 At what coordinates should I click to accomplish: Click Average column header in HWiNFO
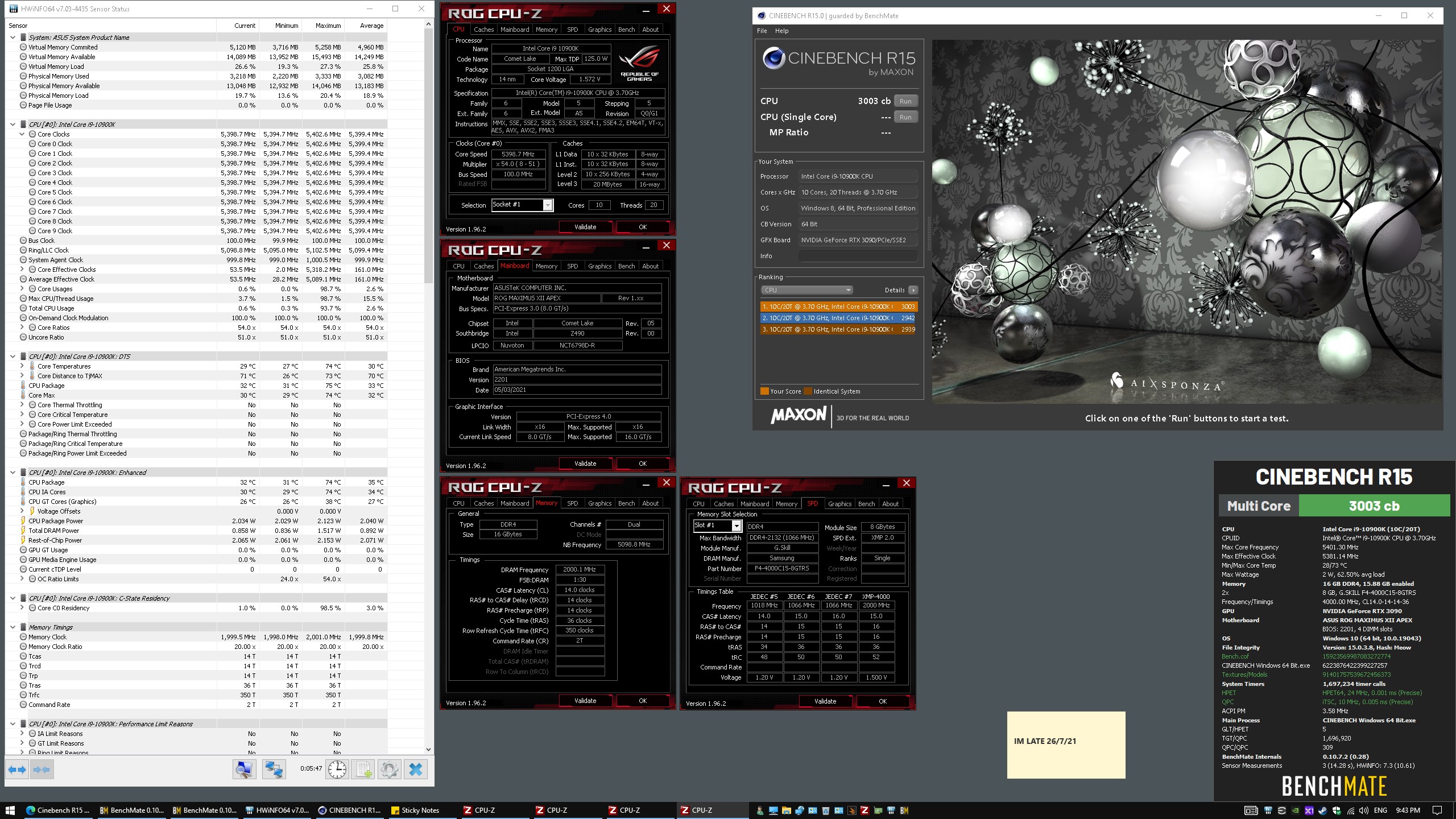[x=366, y=26]
